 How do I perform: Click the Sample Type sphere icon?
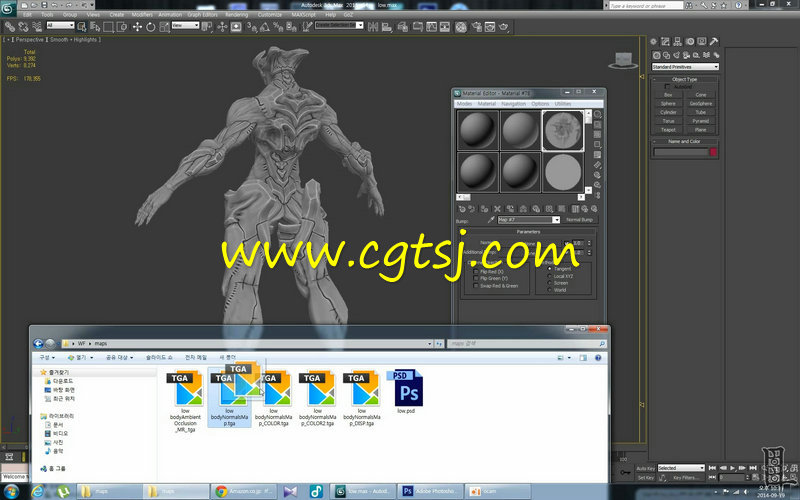597,115
